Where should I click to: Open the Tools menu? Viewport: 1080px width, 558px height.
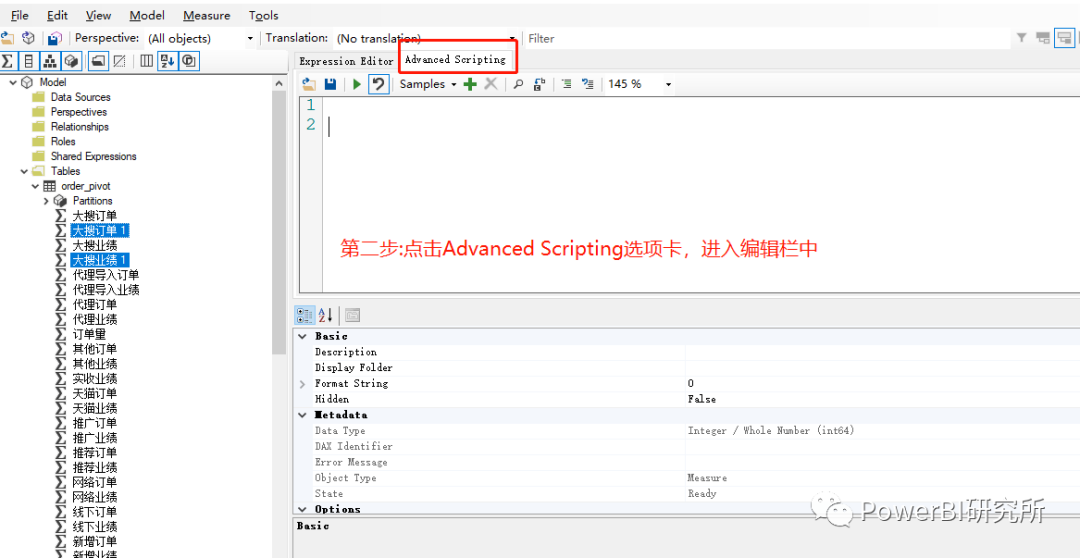[264, 15]
